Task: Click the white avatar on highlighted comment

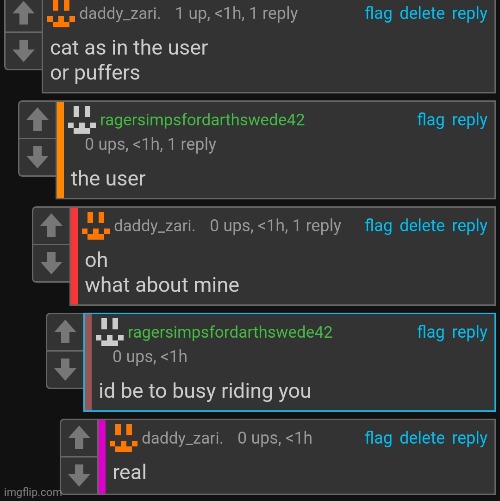Action: point(110,332)
